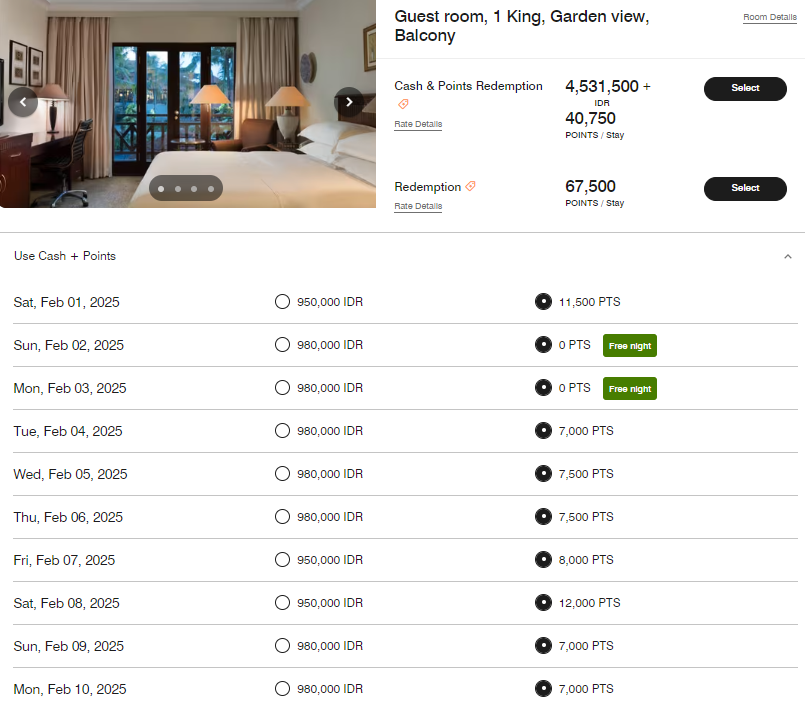Viewport: 805px width, 705px height.
Task: Open Rate Details for the Redemption rate
Action: pyautogui.click(x=418, y=206)
